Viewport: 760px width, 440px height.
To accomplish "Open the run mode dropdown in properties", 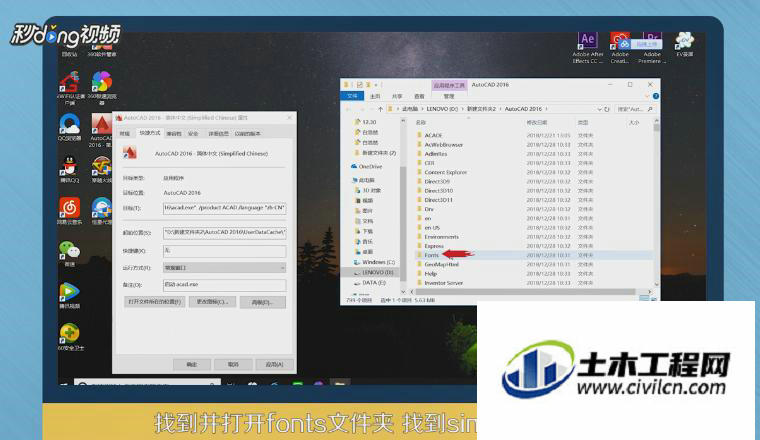I will [x=224, y=267].
